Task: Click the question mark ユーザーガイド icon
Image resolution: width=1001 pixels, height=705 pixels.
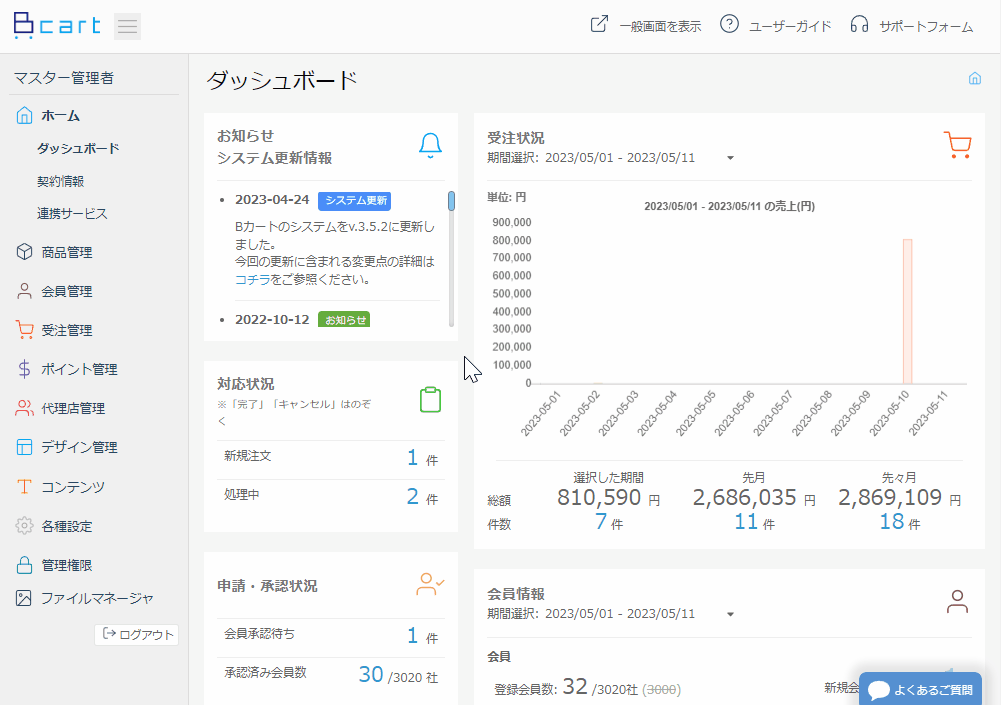Action: [x=729, y=24]
